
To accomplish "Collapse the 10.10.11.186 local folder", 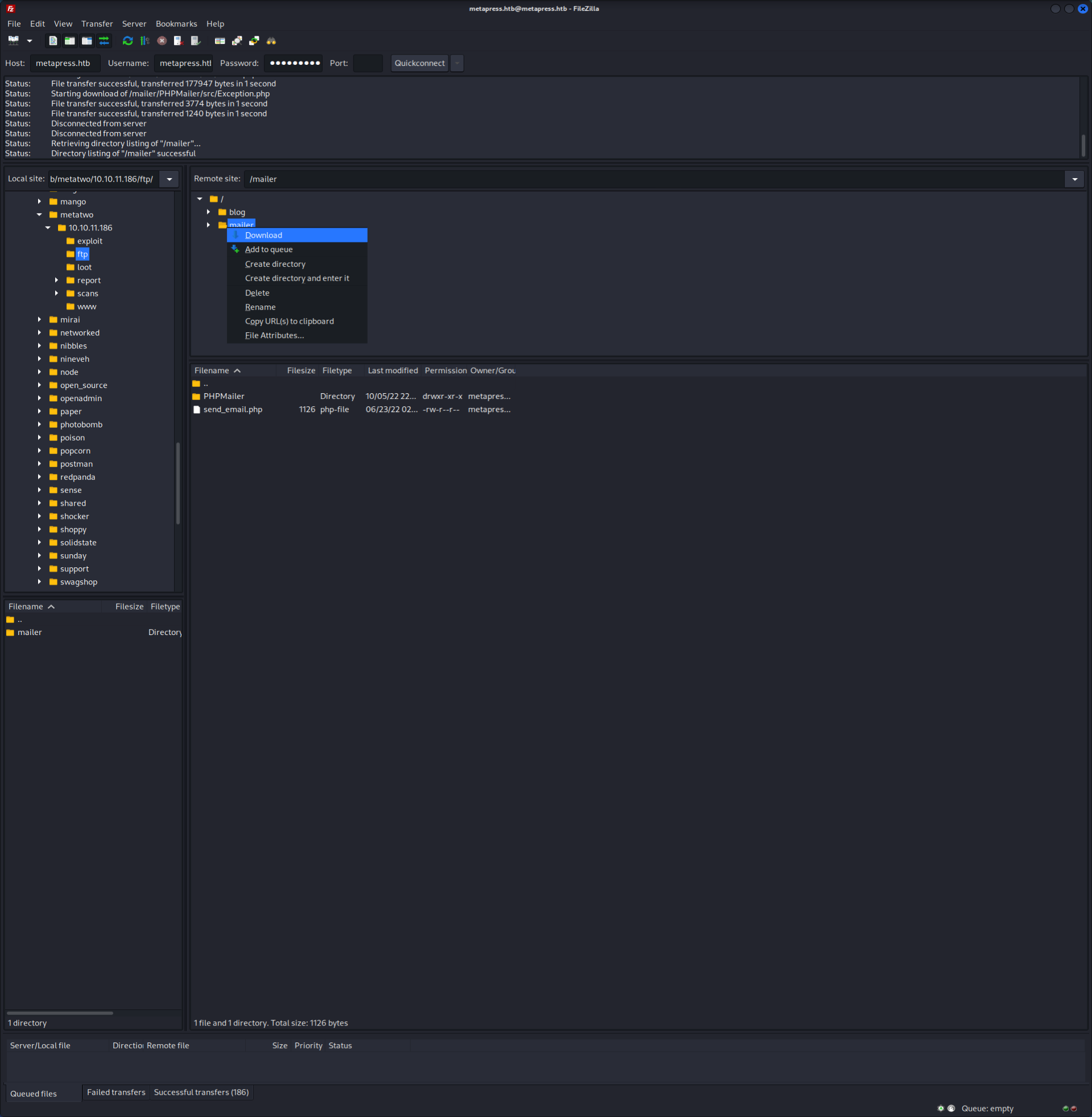I will click(48, 228).
